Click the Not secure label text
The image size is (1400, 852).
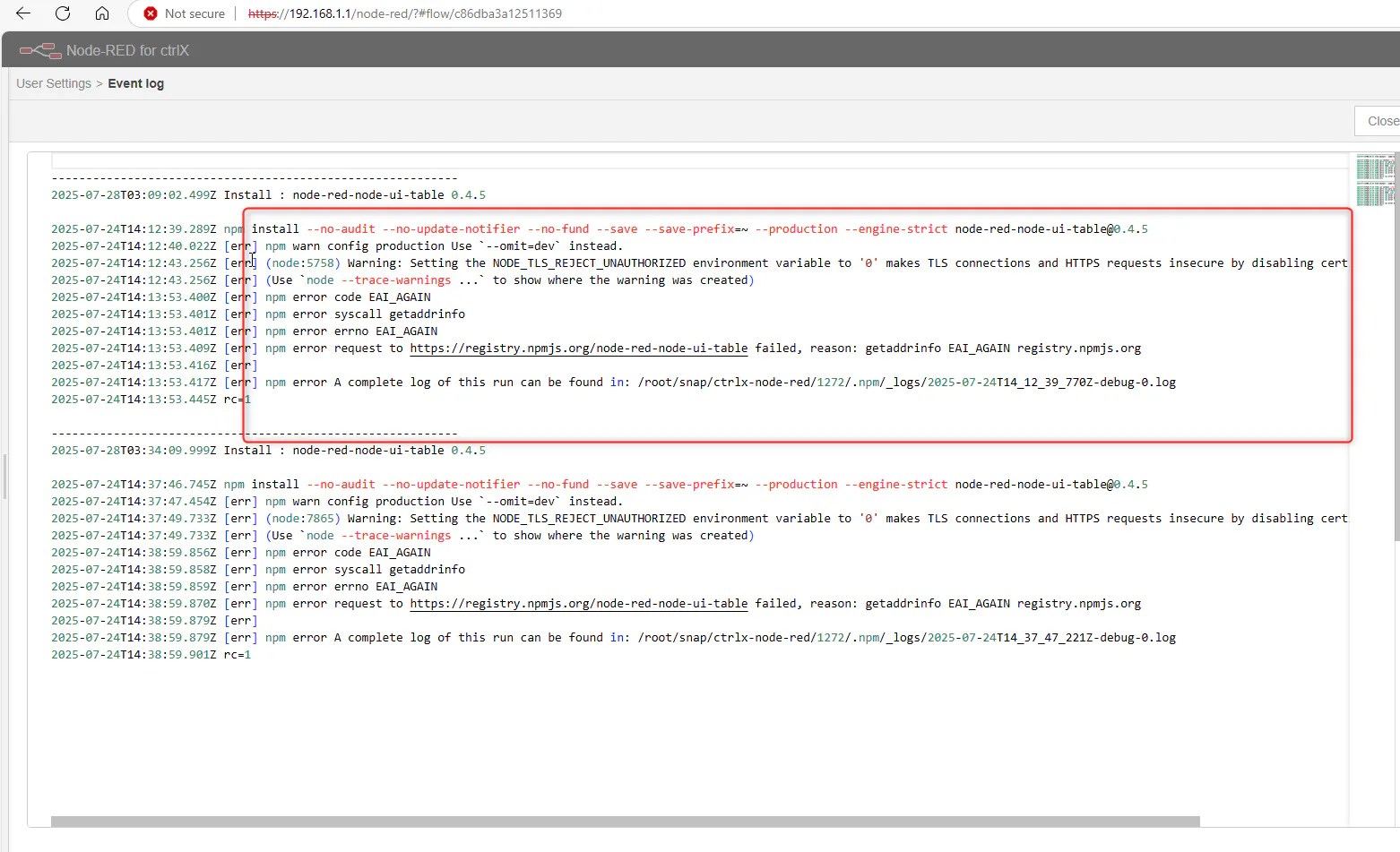click(194, 13)
